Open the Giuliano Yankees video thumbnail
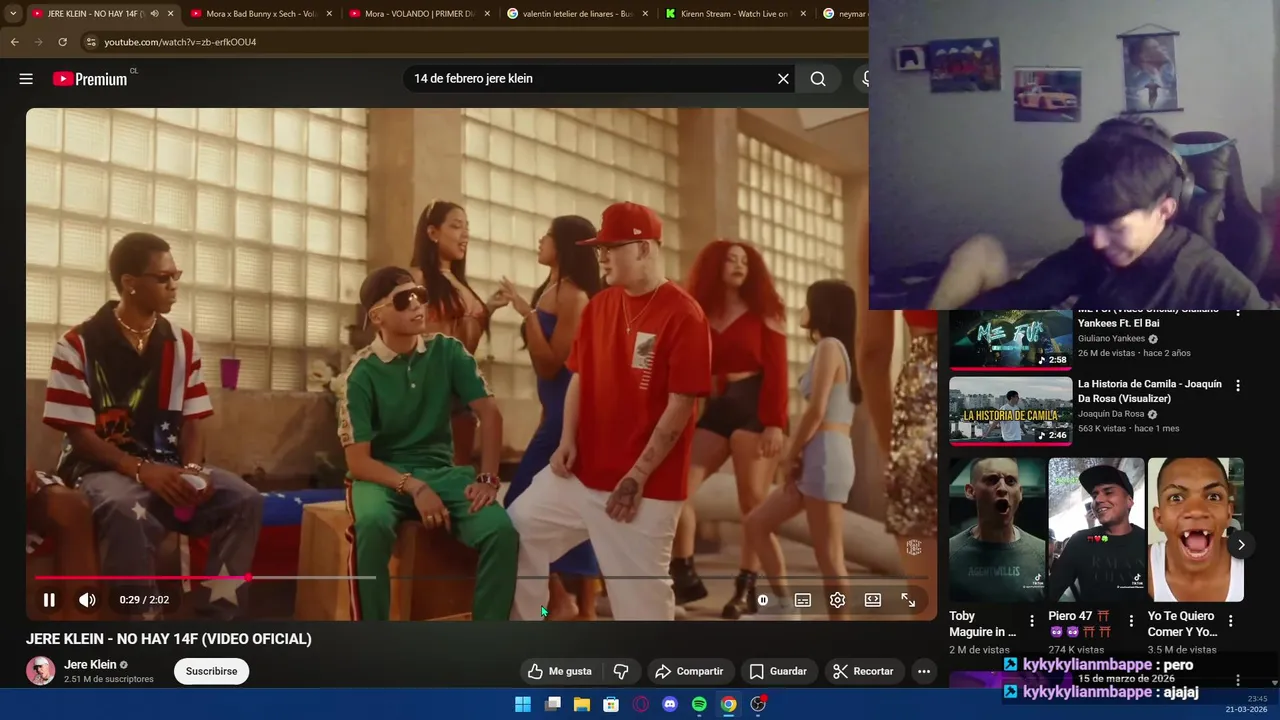This screenshot has width=1280, height=720. (x=1010, y=339)
